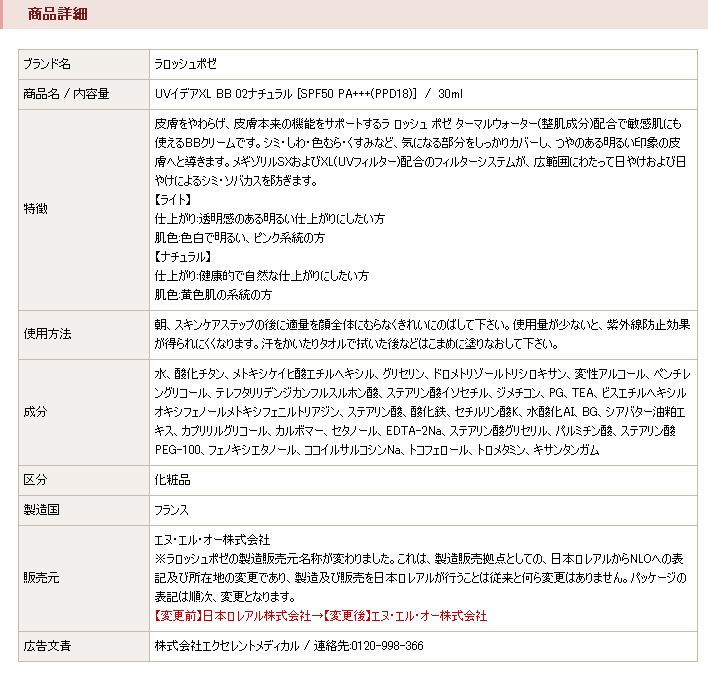The width and height of the screenshot is (708, 673).
Task: Click the ingredients text starting 水、酸化チタン
Action: click(x=422, y=412)
